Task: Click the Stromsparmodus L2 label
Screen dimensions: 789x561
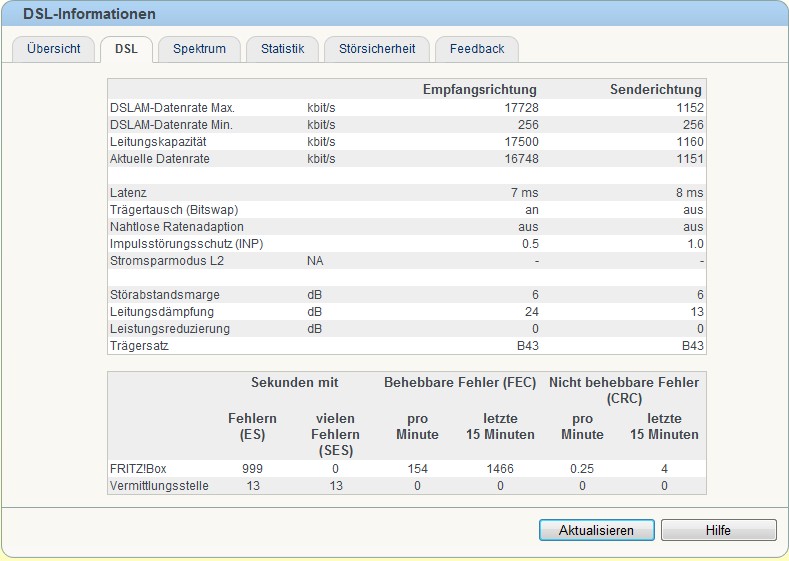Action: [167, 261]
